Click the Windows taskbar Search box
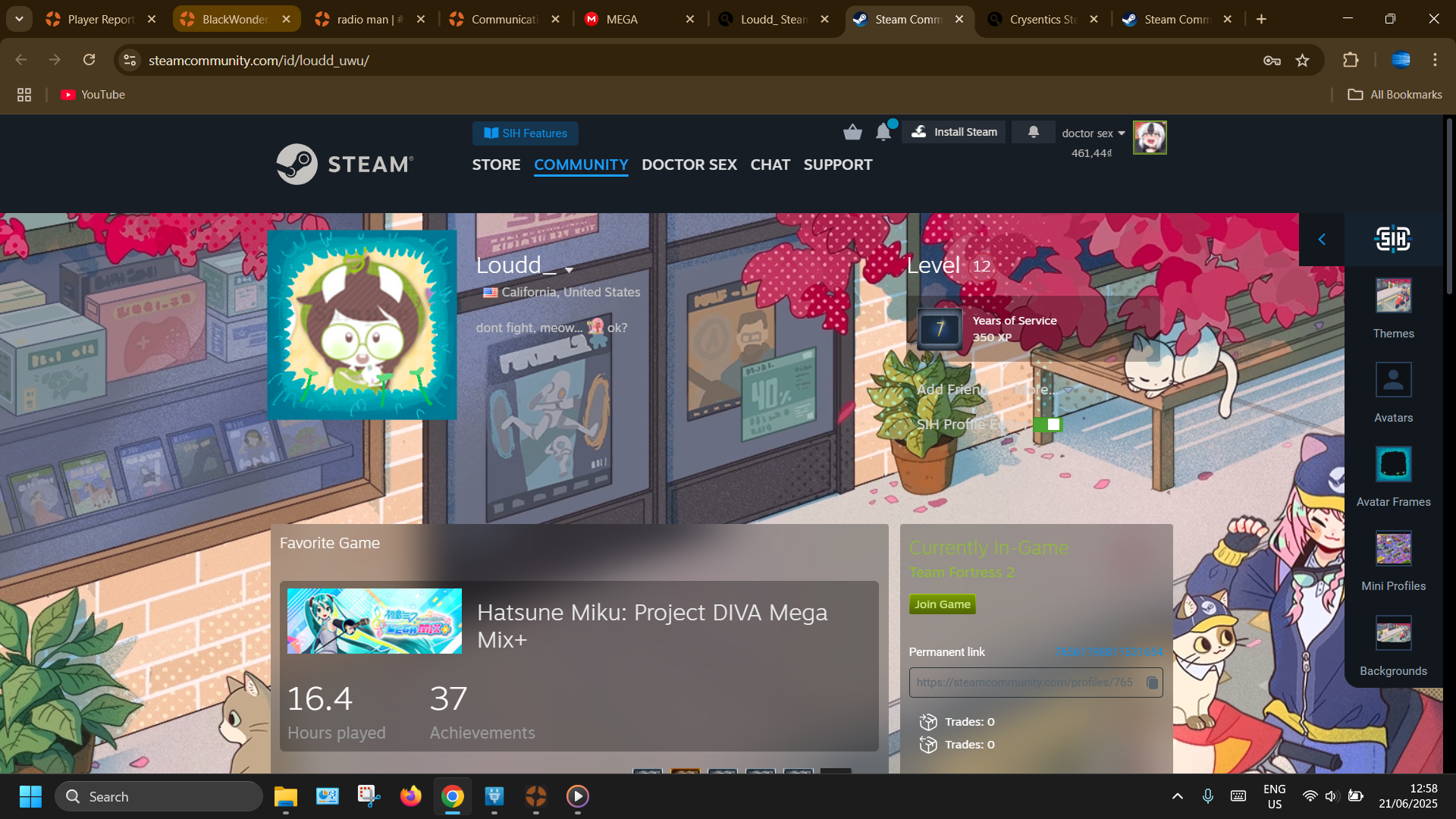The height and width of the screenshot is (819, 1456). click(158, 796)
